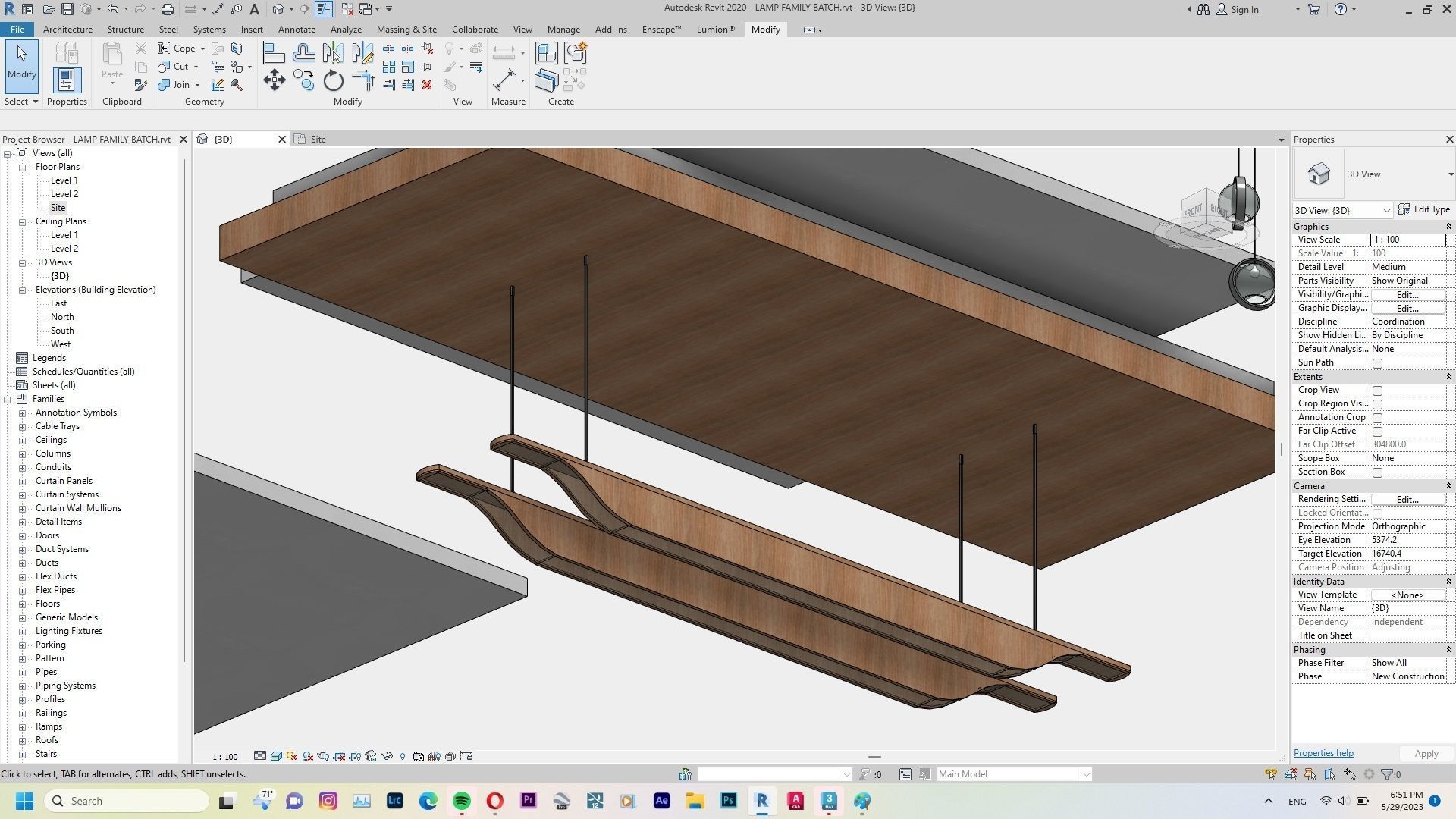Screen dimensions: 1456x819
Task: Select the Array tool
Action: click(x=389, y=67)
